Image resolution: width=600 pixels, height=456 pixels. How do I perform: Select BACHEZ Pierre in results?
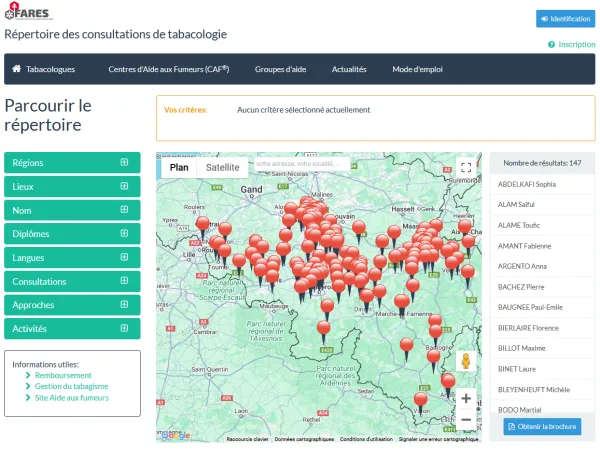542,287
